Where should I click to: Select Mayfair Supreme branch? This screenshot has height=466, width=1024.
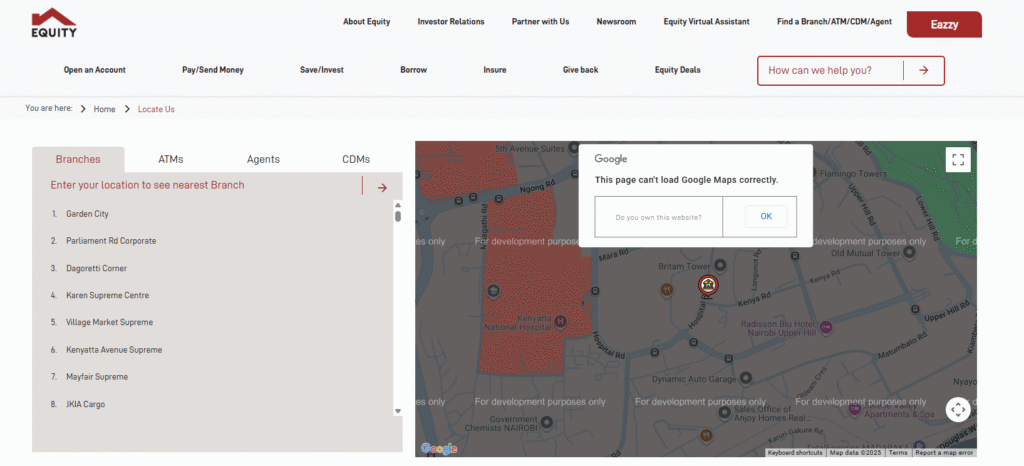coord(97,377)
